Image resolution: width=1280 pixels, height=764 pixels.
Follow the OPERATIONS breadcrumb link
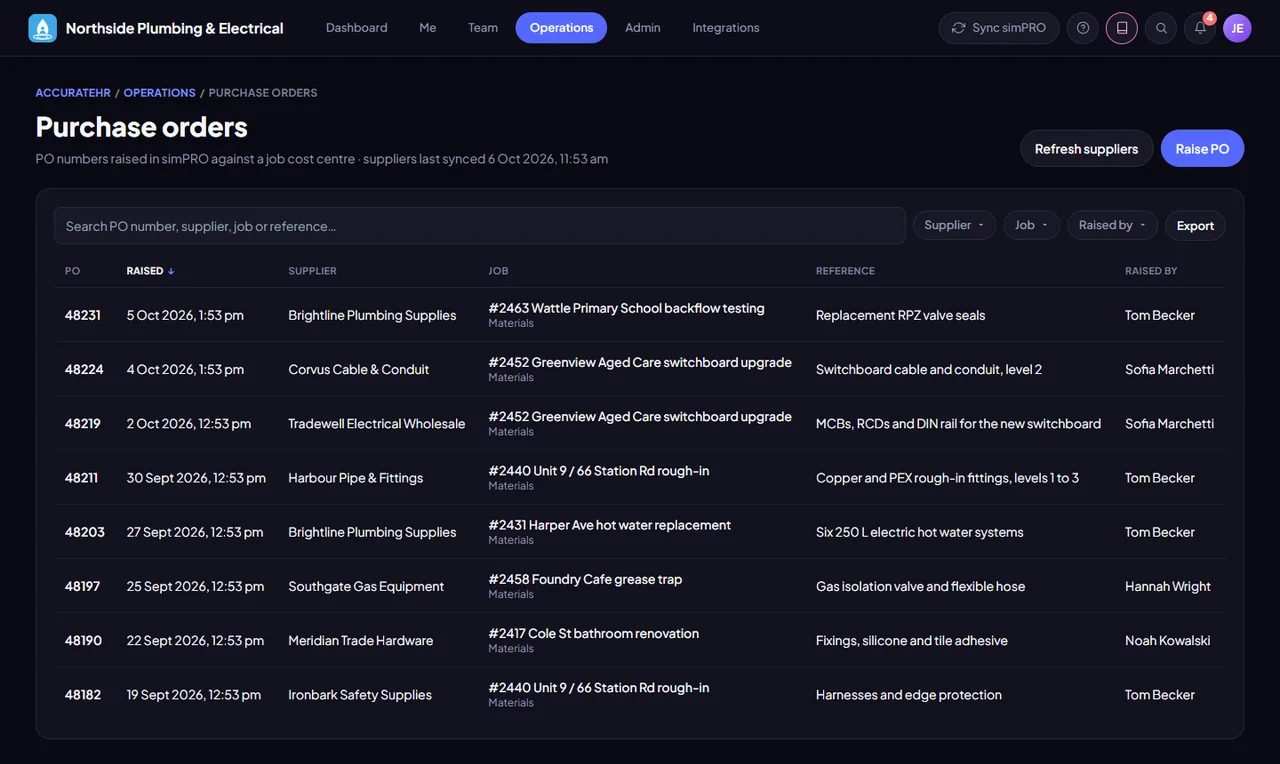coord(160,93)
